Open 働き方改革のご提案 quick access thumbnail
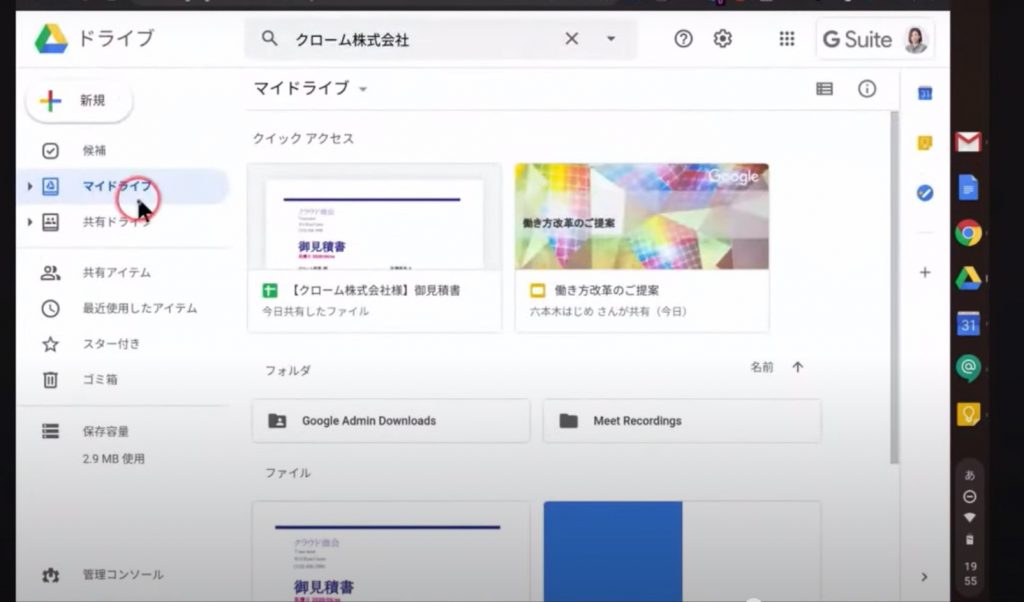 (x=641, y=216)
